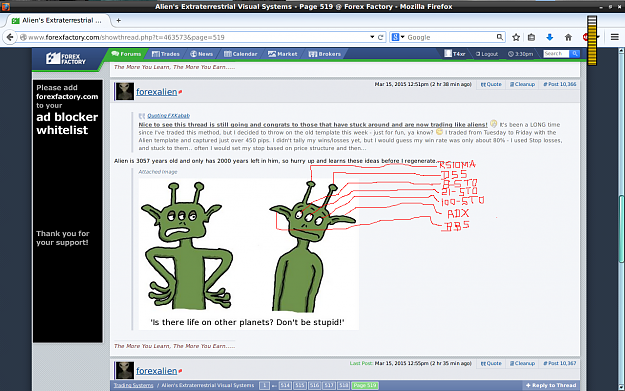Viewport: 625px width, 391px height.
Task: Go to thread page 517
Action: 329,385
